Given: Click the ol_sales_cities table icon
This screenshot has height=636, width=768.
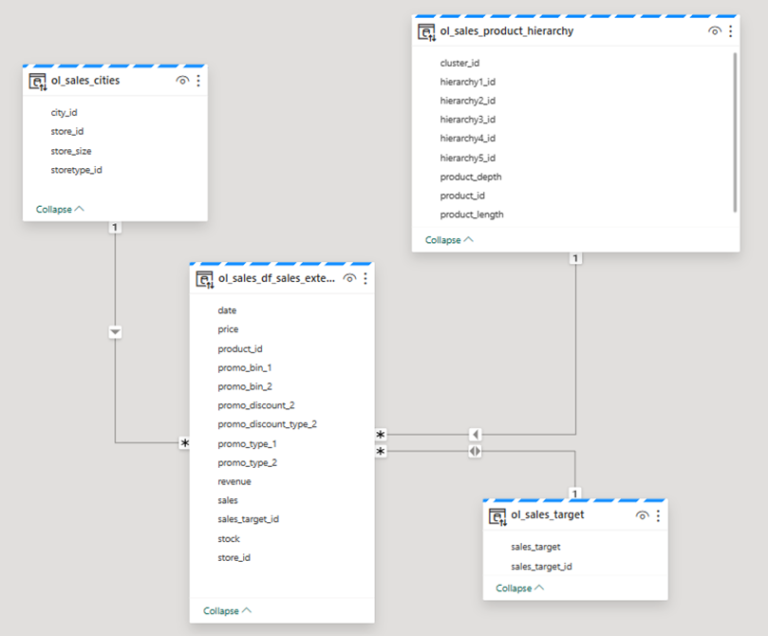Looking at the screenshot, I should point(38,82).
